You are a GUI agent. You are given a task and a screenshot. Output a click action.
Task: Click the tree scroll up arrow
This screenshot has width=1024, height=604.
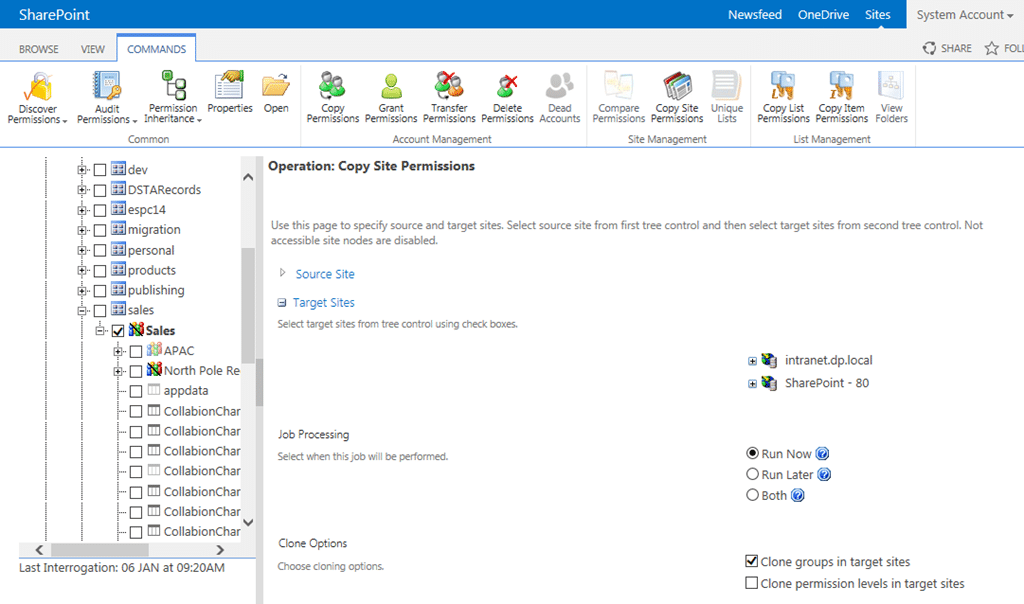(248, 177)
